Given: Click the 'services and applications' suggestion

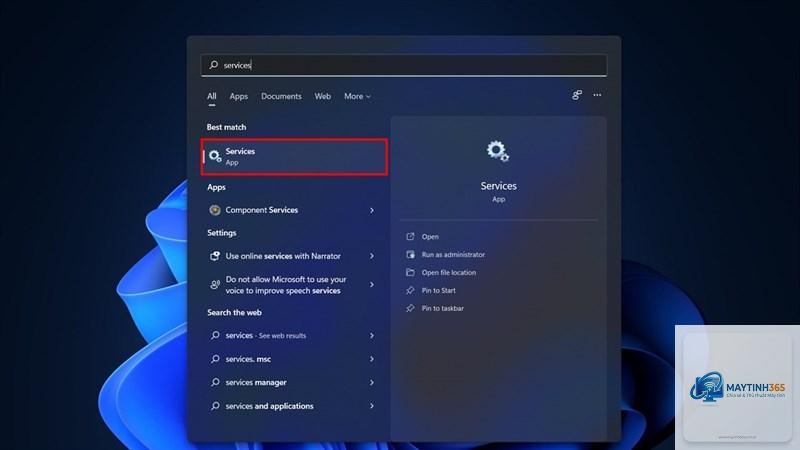Looking at the screenshot, I should pos(292,406).
